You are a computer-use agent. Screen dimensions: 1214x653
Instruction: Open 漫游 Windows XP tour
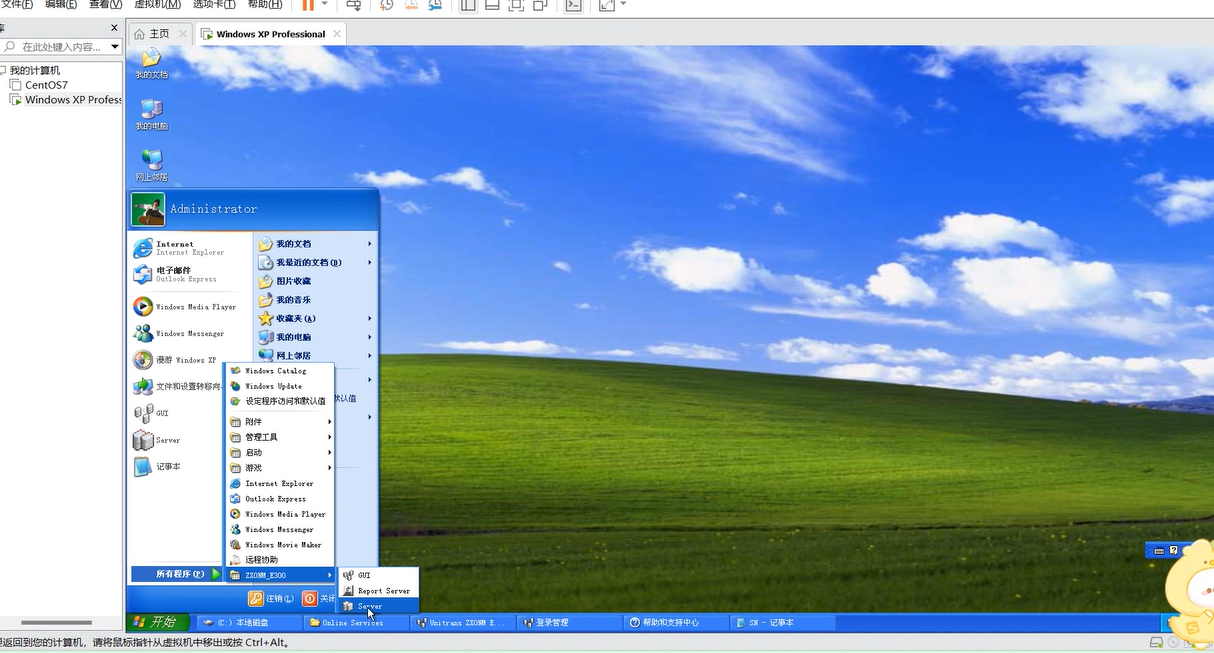coord(178,360)
